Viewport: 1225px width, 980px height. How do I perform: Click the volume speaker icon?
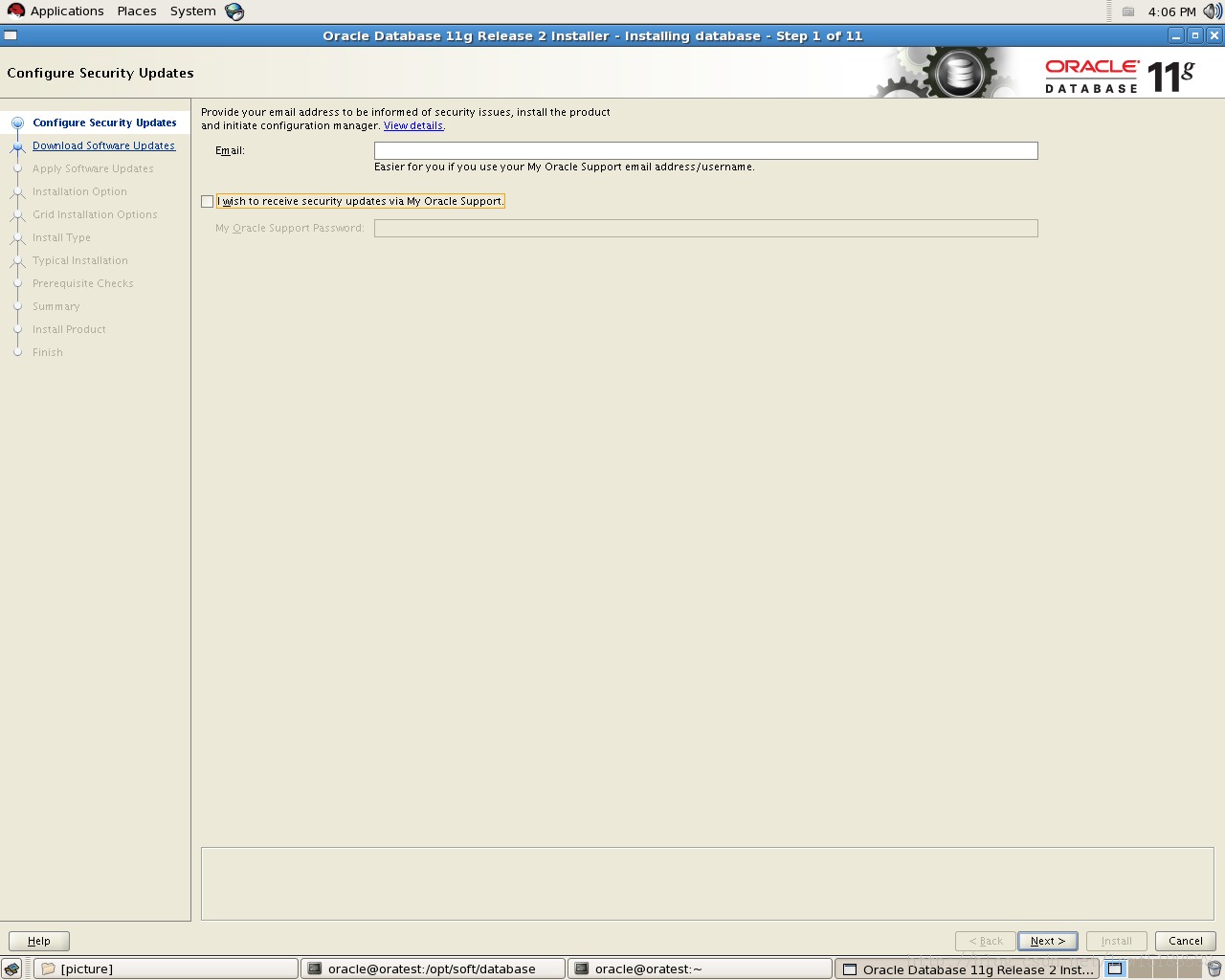tap(1213, 11)
